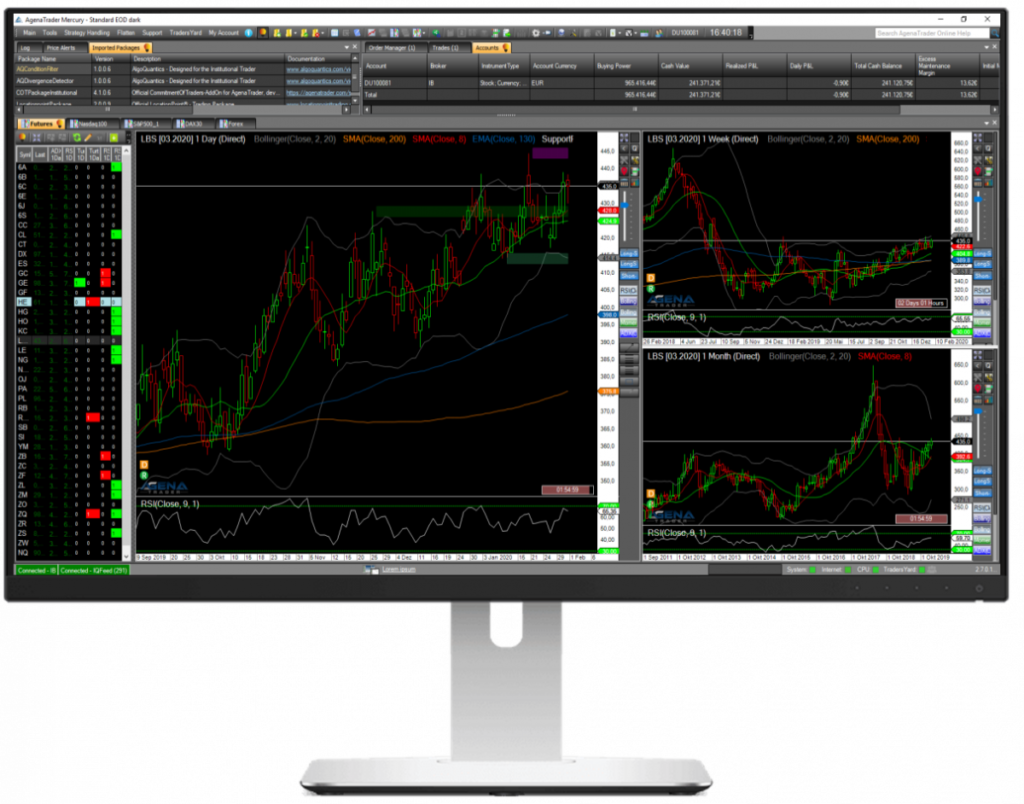Click the green R marker on the 1 Day chart

click(144, 475)
